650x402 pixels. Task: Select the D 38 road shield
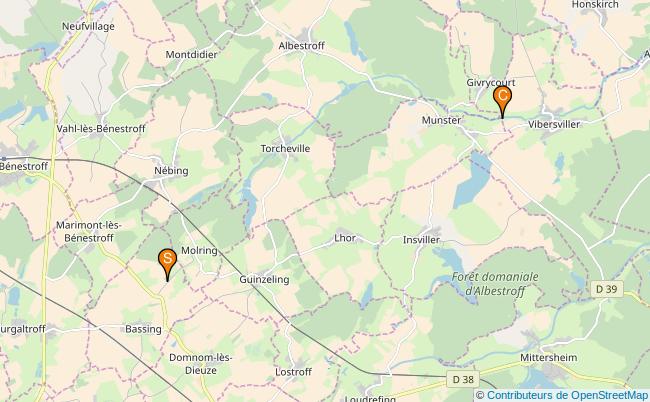[463, 379]
